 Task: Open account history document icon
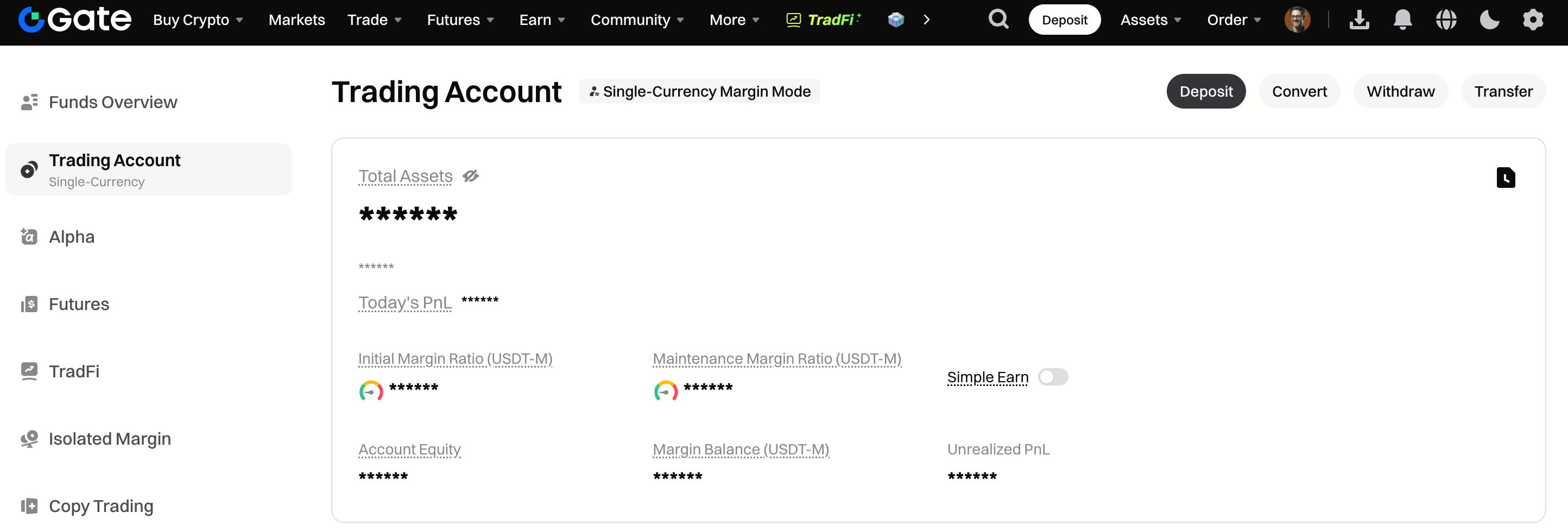point(1506,178)
